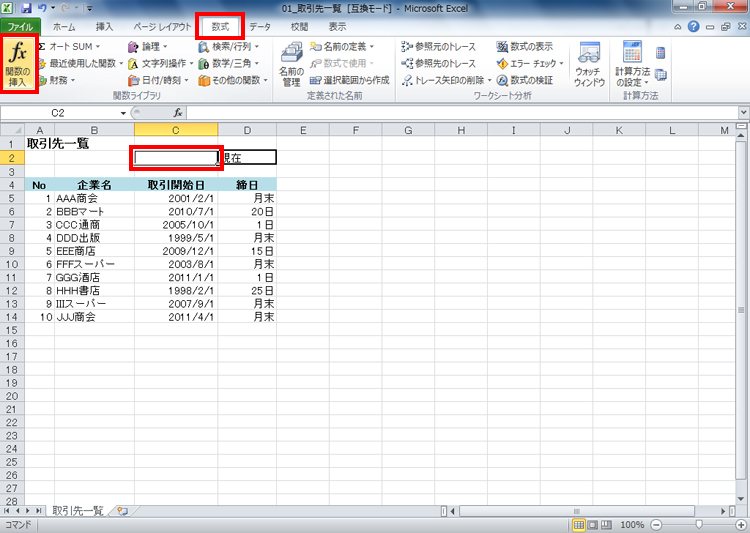This screenshot has height=533, width=750.
Task: Open Calculation Options (計算方法の設定)
Action: [x=632, y=65]
